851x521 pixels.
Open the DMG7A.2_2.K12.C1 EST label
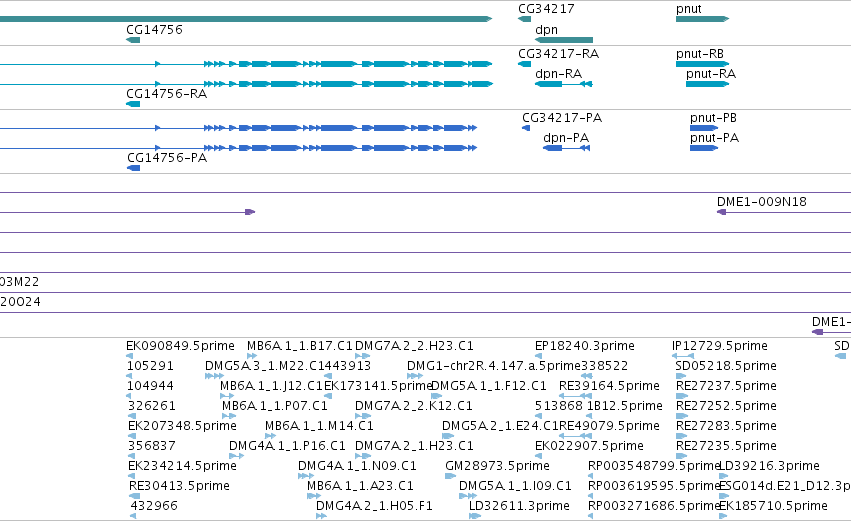click(x=414, y=406)
